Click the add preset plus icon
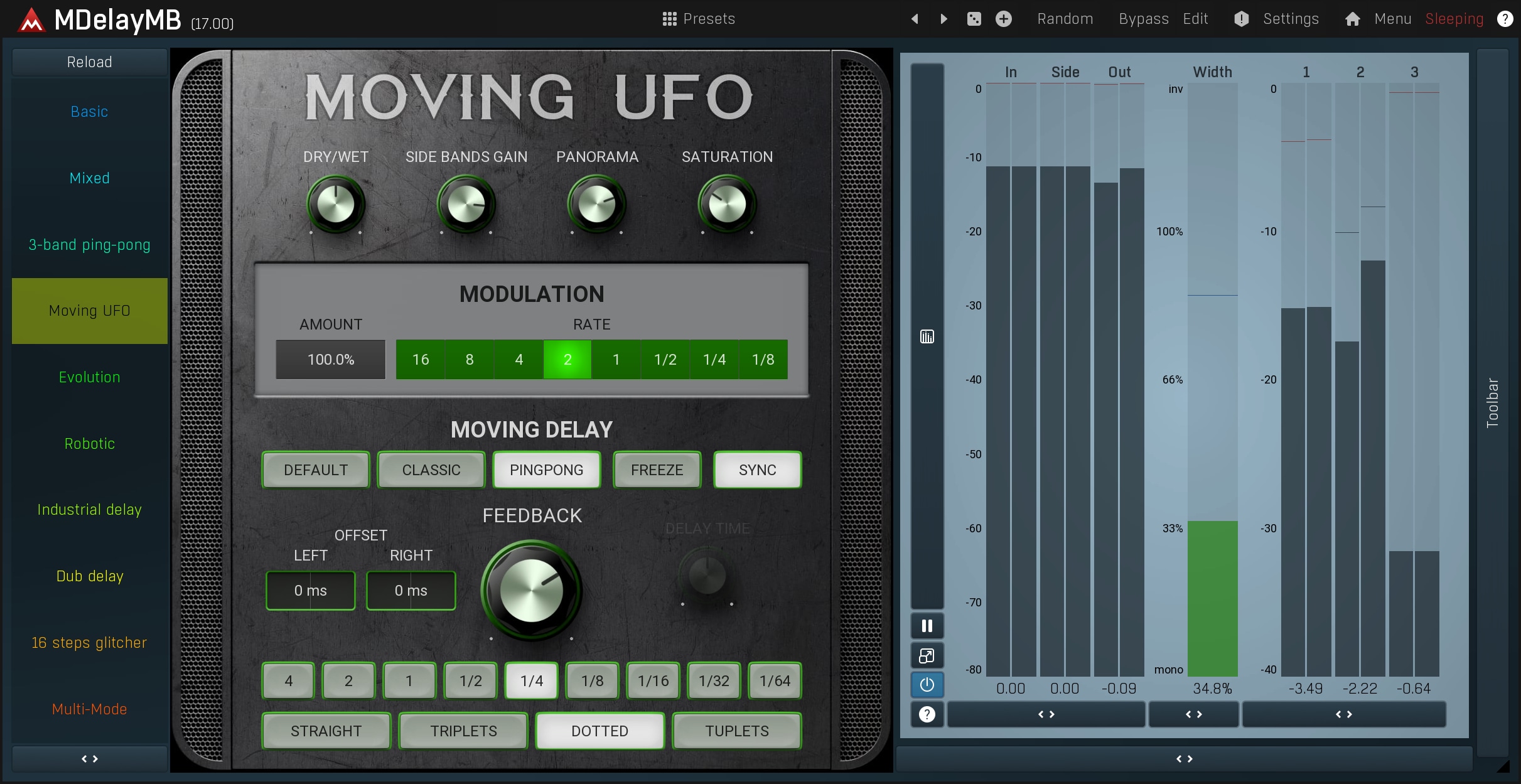This screenshot has width=1521, height=784. click(1004, 19)
